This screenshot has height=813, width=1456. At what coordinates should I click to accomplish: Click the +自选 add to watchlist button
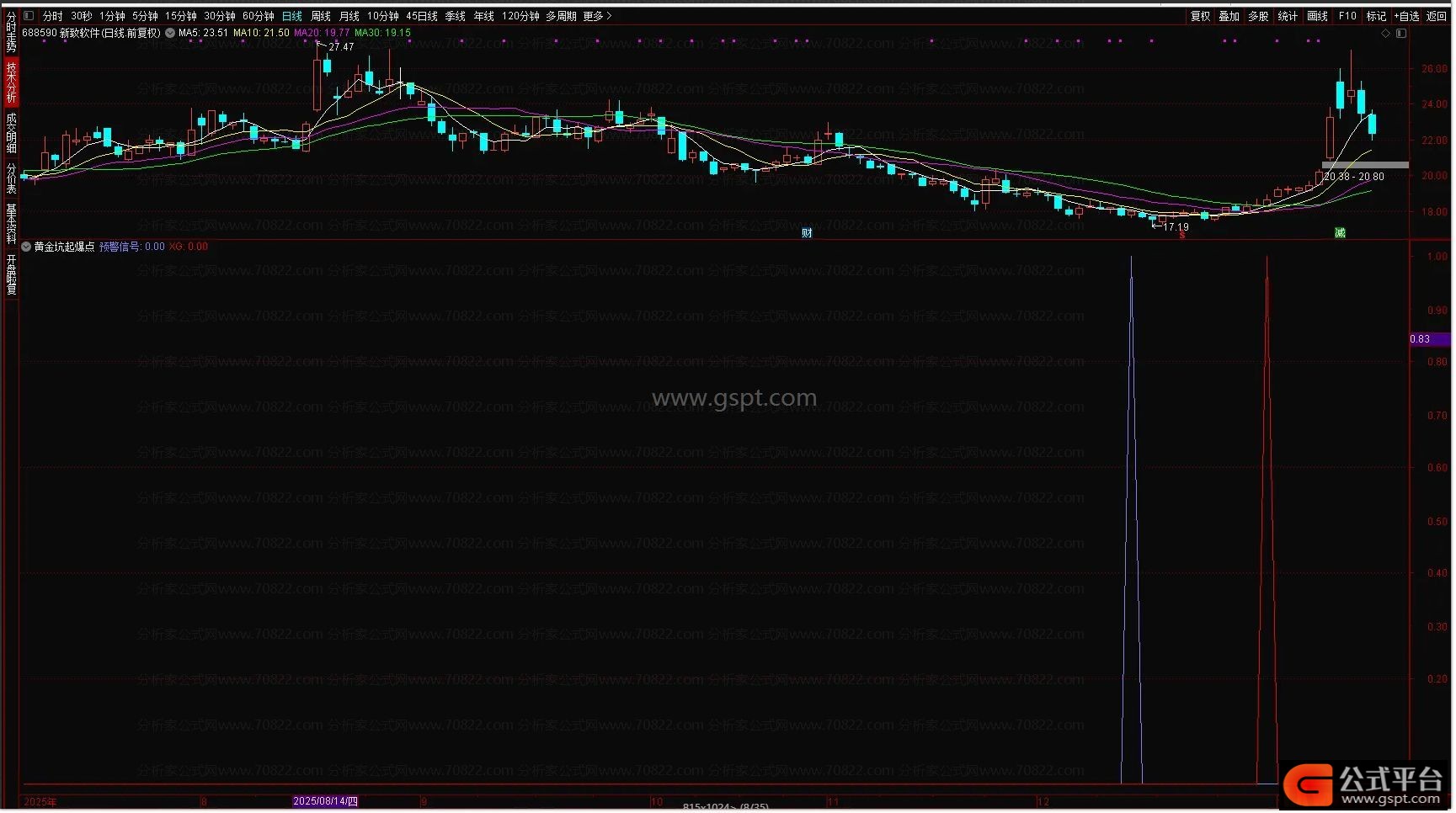pos(1406,16)
